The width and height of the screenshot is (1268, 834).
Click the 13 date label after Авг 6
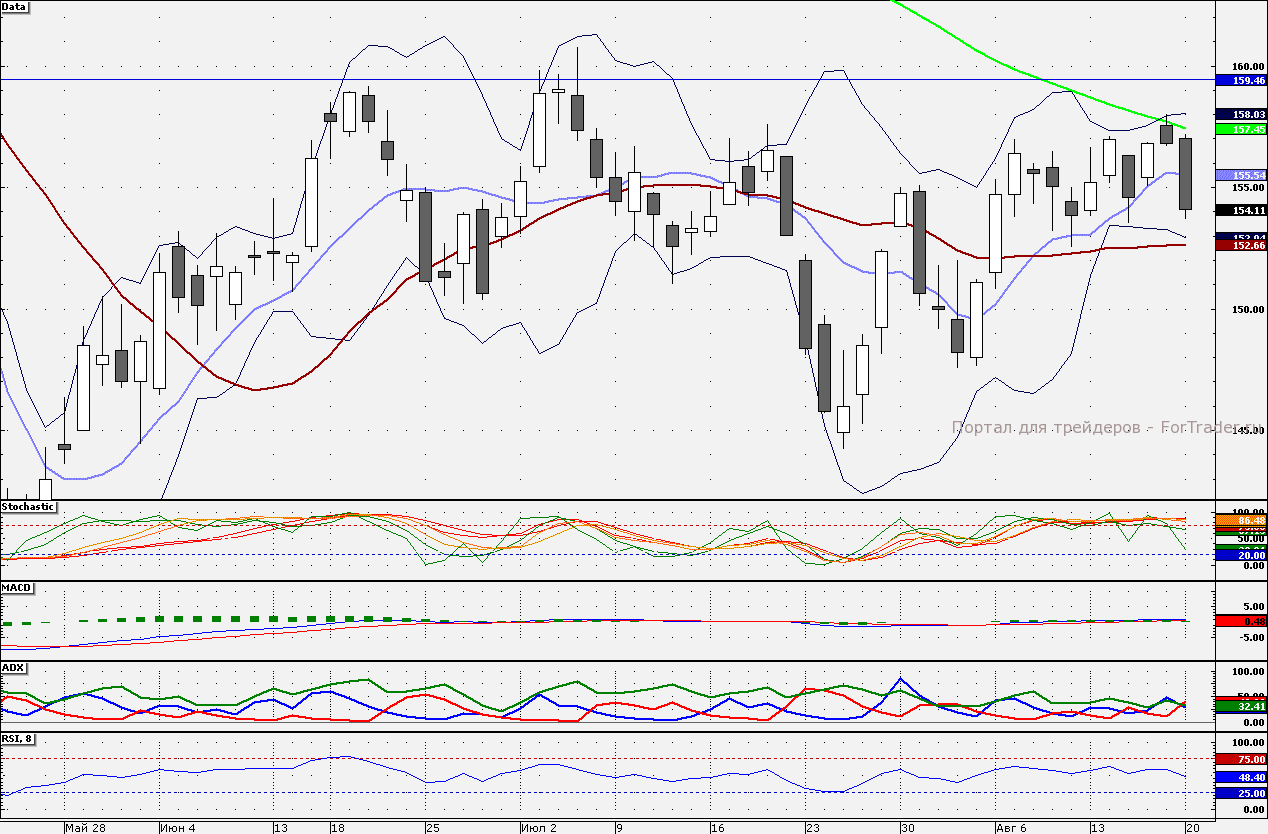tap(1097, 828)
